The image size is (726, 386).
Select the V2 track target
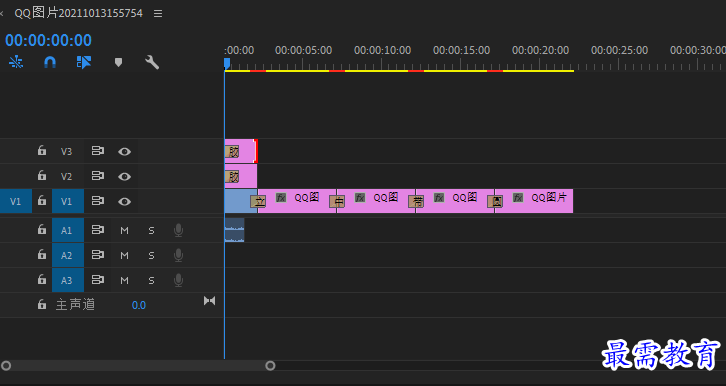point(67,176)
